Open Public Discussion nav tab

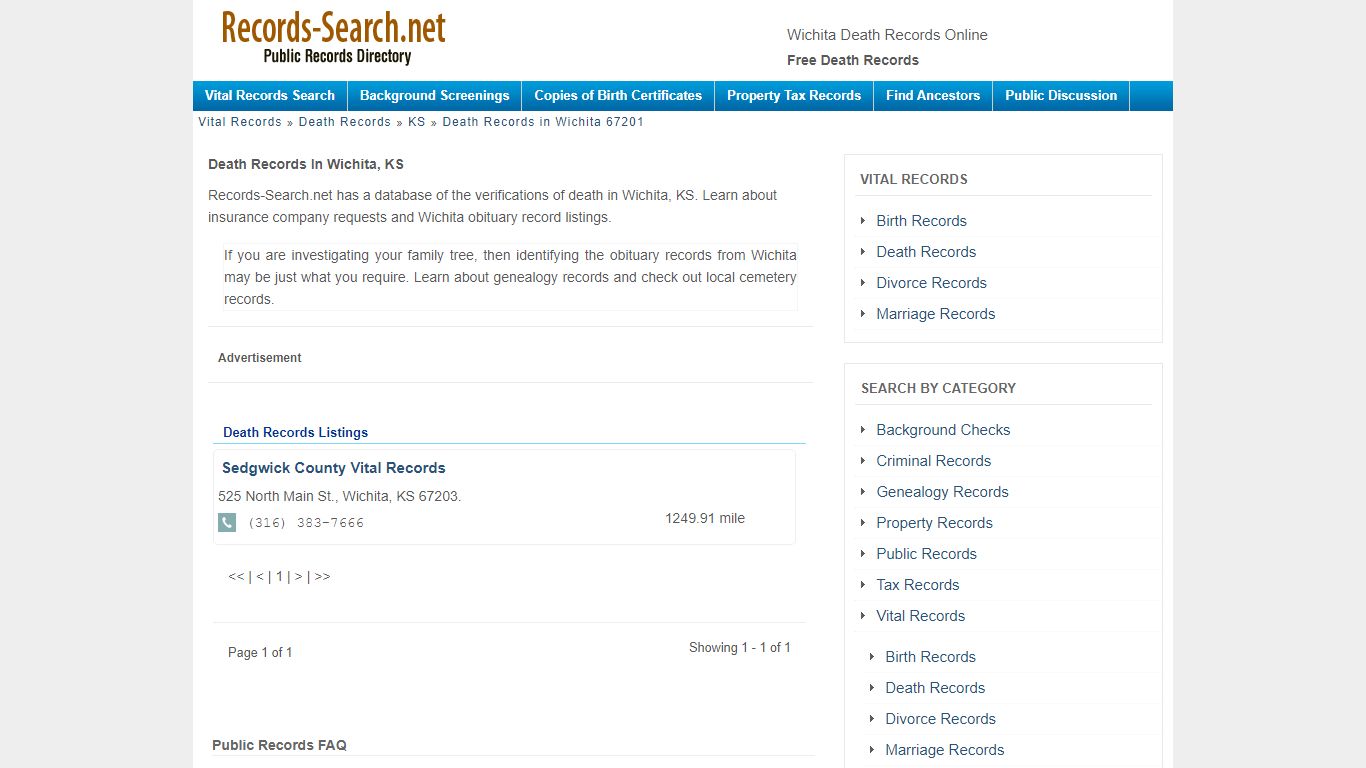[x=1061, y=96]
